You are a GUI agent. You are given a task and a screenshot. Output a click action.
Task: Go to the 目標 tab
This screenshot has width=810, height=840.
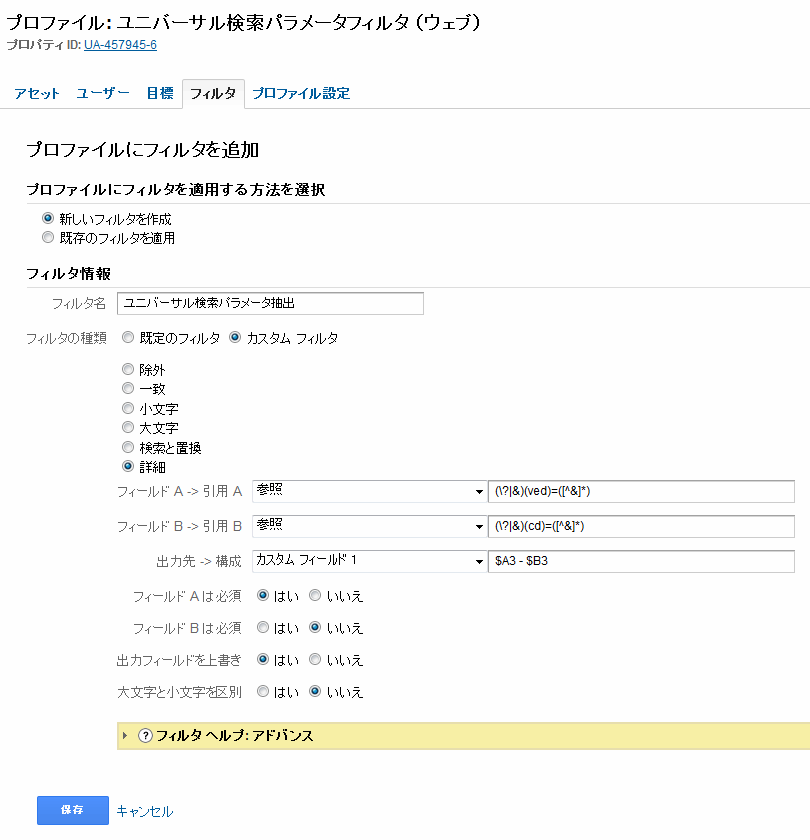click(160, 94)
